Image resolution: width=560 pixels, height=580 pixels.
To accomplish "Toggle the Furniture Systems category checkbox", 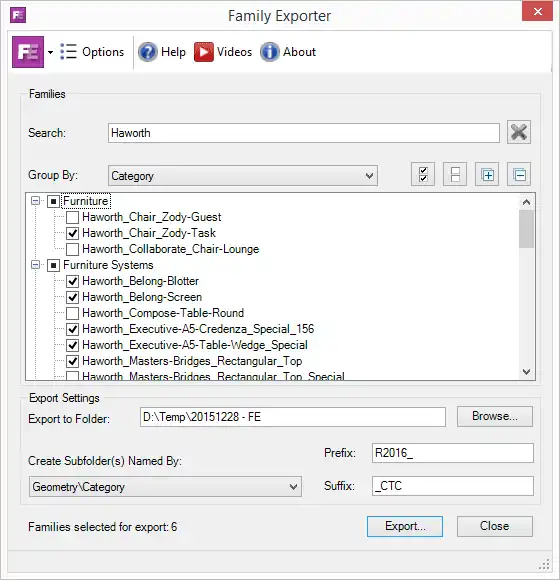I will 53,265.
